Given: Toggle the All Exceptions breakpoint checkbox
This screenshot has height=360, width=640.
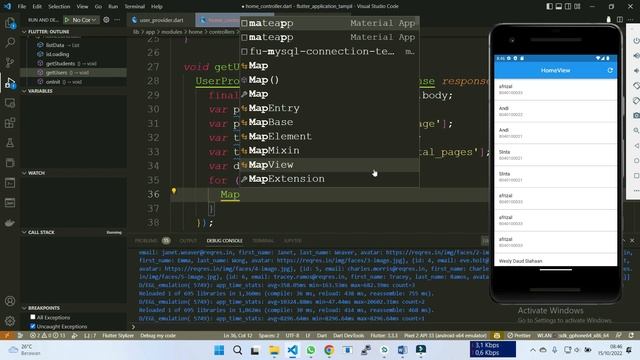Looking at the screenshot, I should click(x=33, y=317).
